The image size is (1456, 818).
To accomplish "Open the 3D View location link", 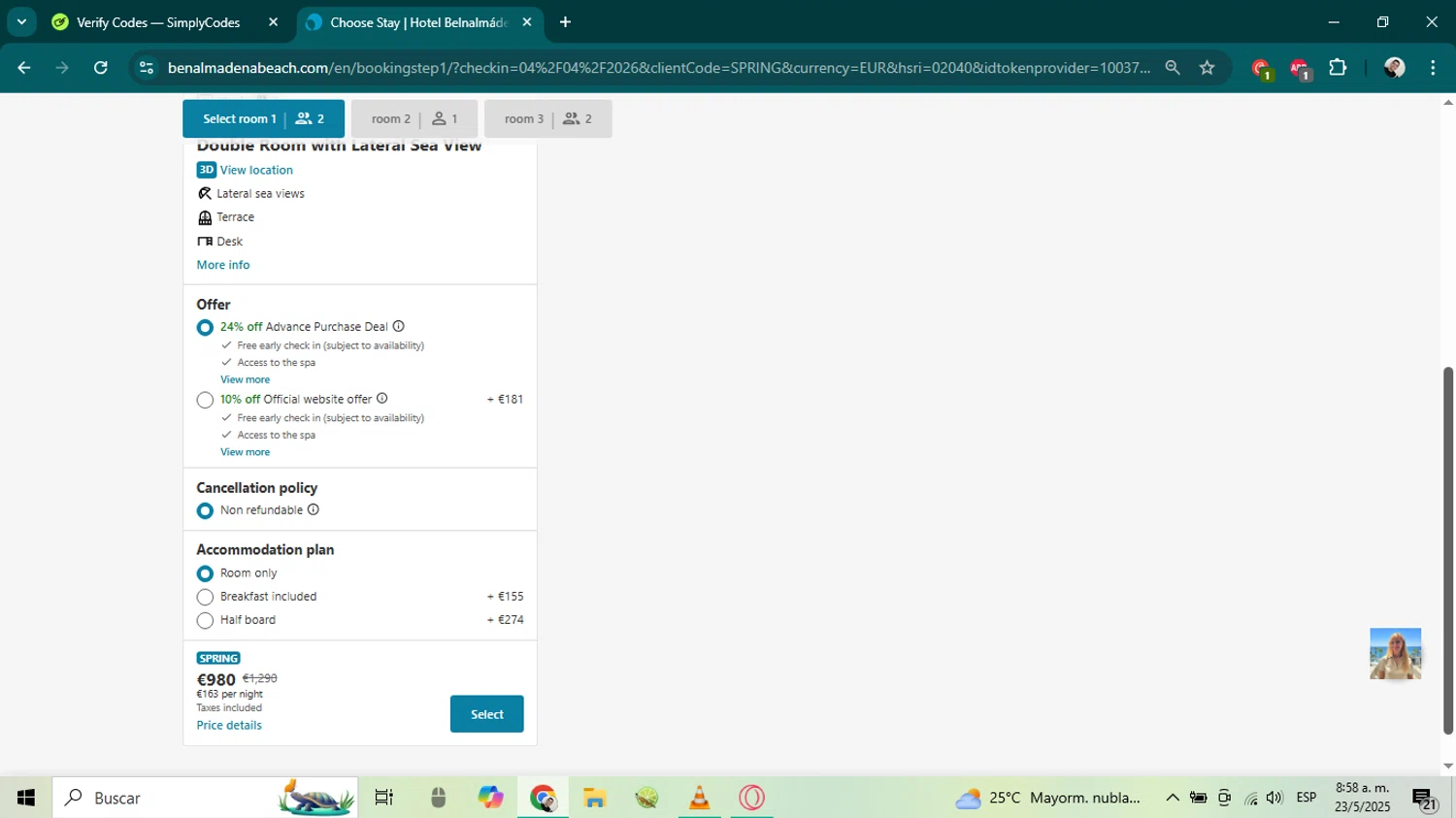I will (245, 170).
